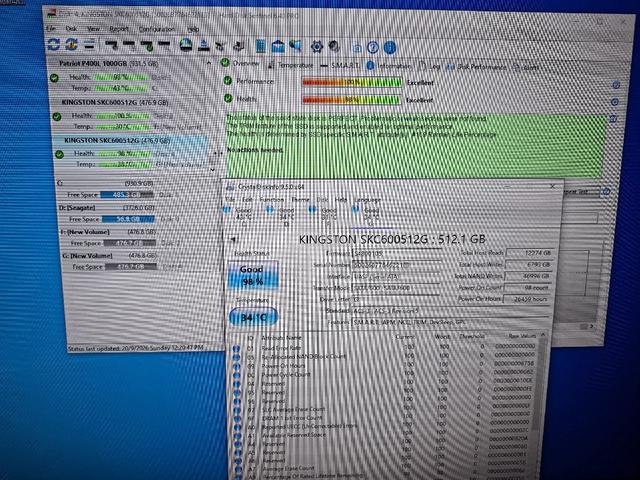
Task: Click Power Cycle Count attribute row
Action: click(384, 374)
